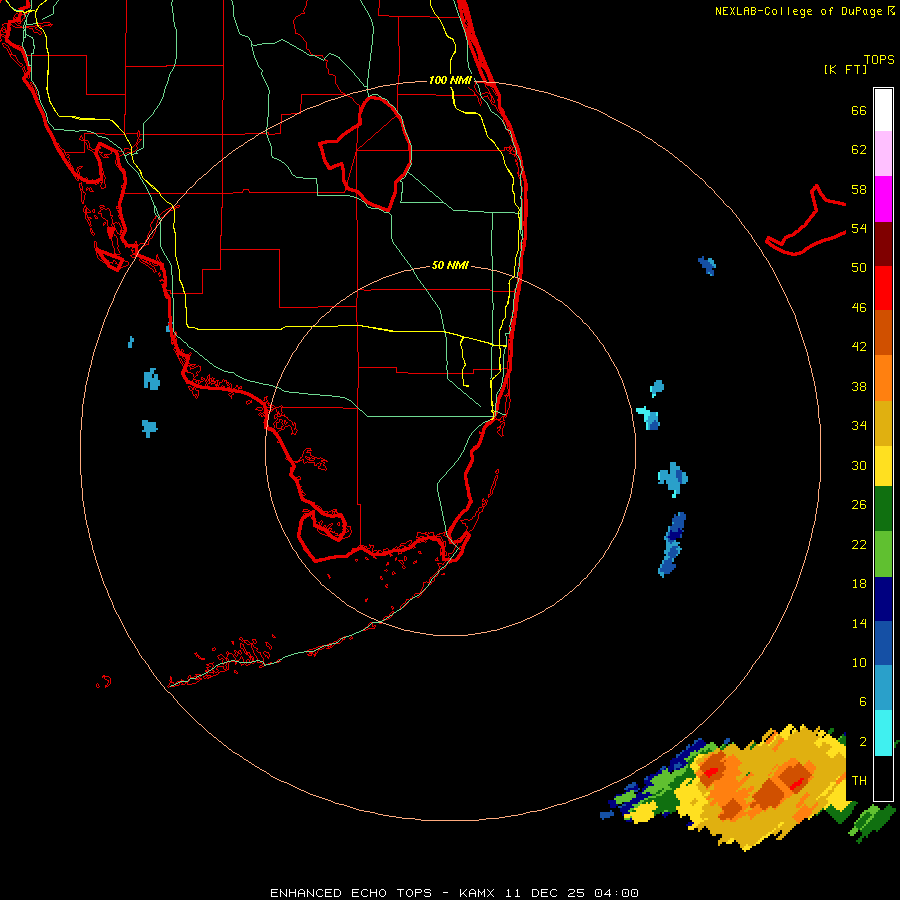Viewport: 900px width, 900px height.
Task: Click the TH legend label
Action: 859,780
